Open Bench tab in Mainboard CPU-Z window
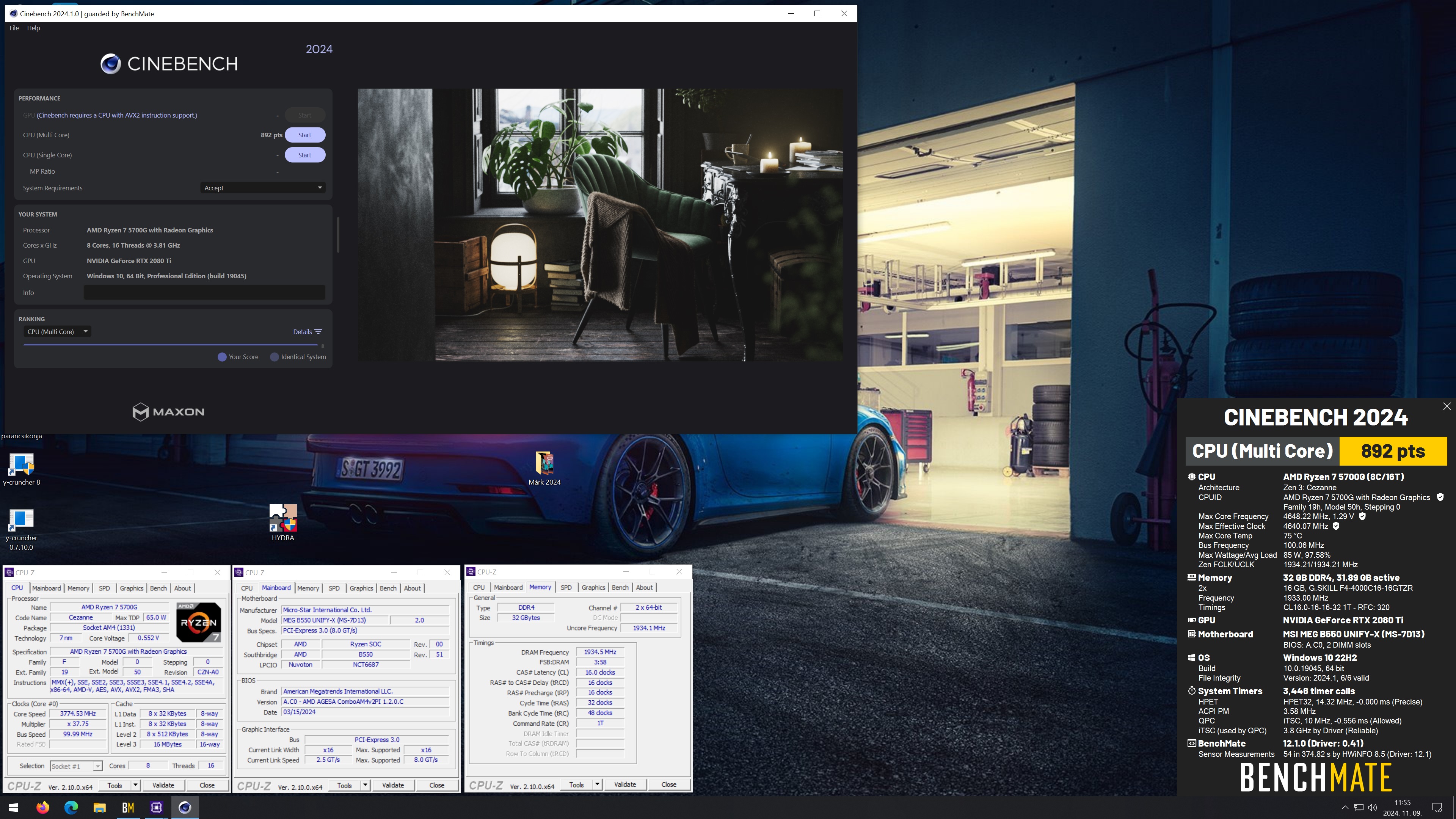 point(388,588)
